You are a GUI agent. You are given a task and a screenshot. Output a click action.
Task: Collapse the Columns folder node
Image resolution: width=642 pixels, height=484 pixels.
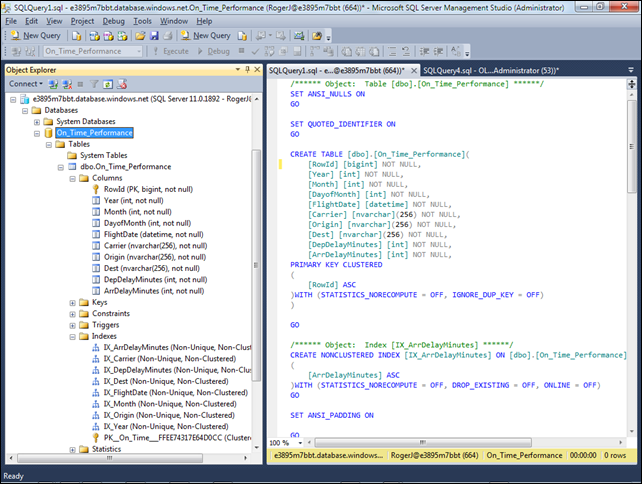72,179
